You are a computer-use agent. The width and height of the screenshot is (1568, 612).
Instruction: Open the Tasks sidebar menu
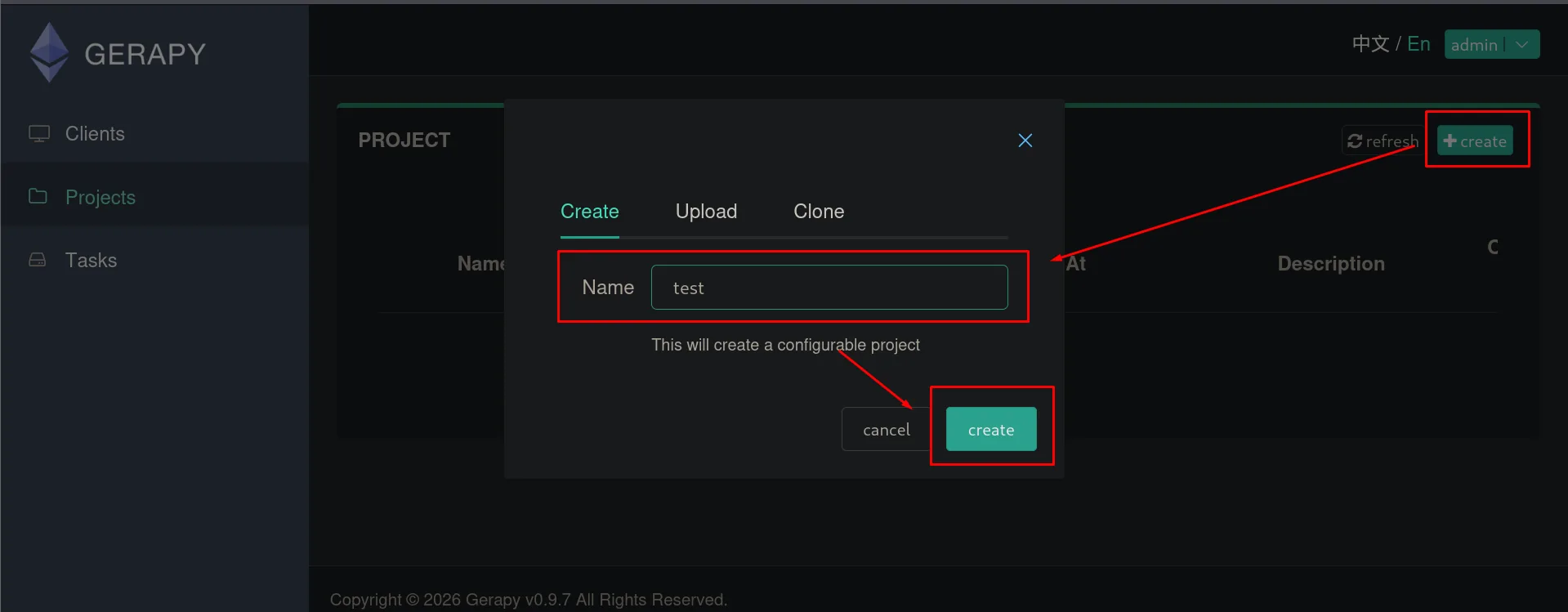154,260
